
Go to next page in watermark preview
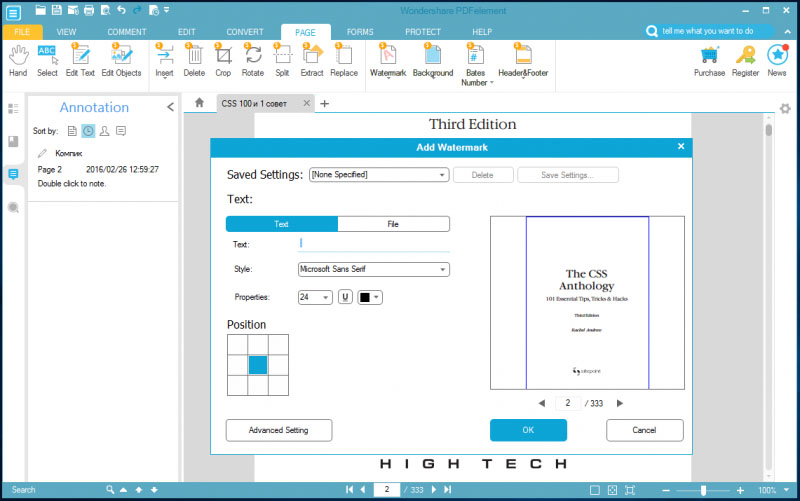620,403
